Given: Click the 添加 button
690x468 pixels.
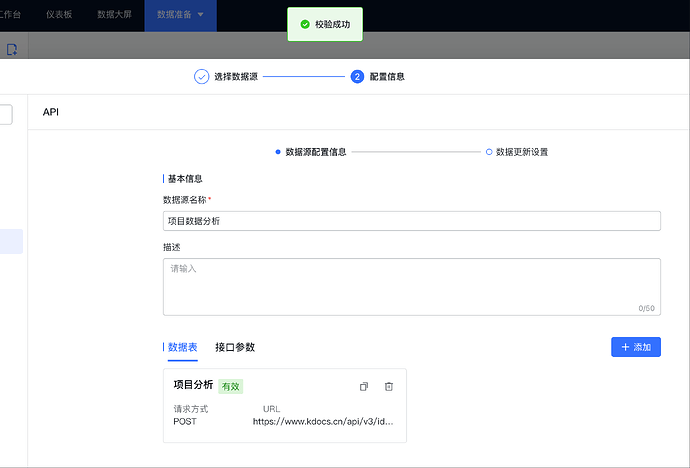Looking at the screenshot, I should point(636,347).
